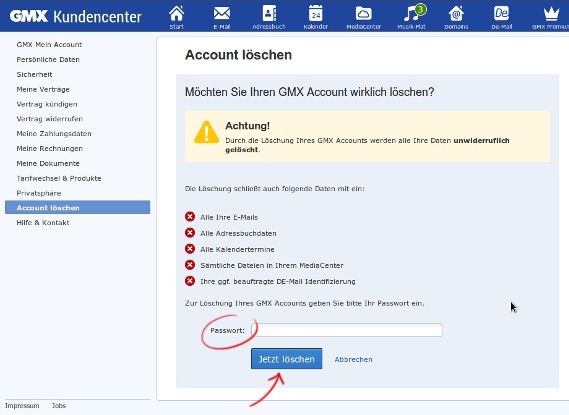The image size is (569, 415).
Task: Open the E-Mail envelope icon
Action: [x=221, y=17]
